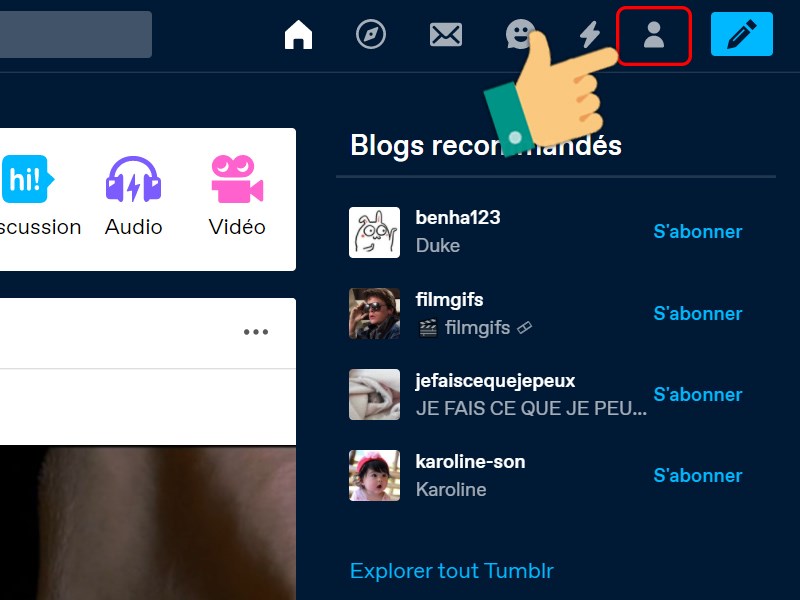
Task: Open the post's three-dot options menu
Action: click(256, 332)
